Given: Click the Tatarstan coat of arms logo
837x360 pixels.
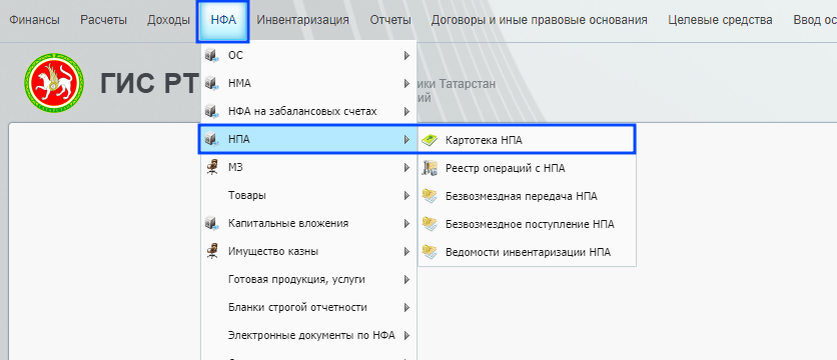Looking at the screenshot, I should pyautogui.click(x=54, y=83).
